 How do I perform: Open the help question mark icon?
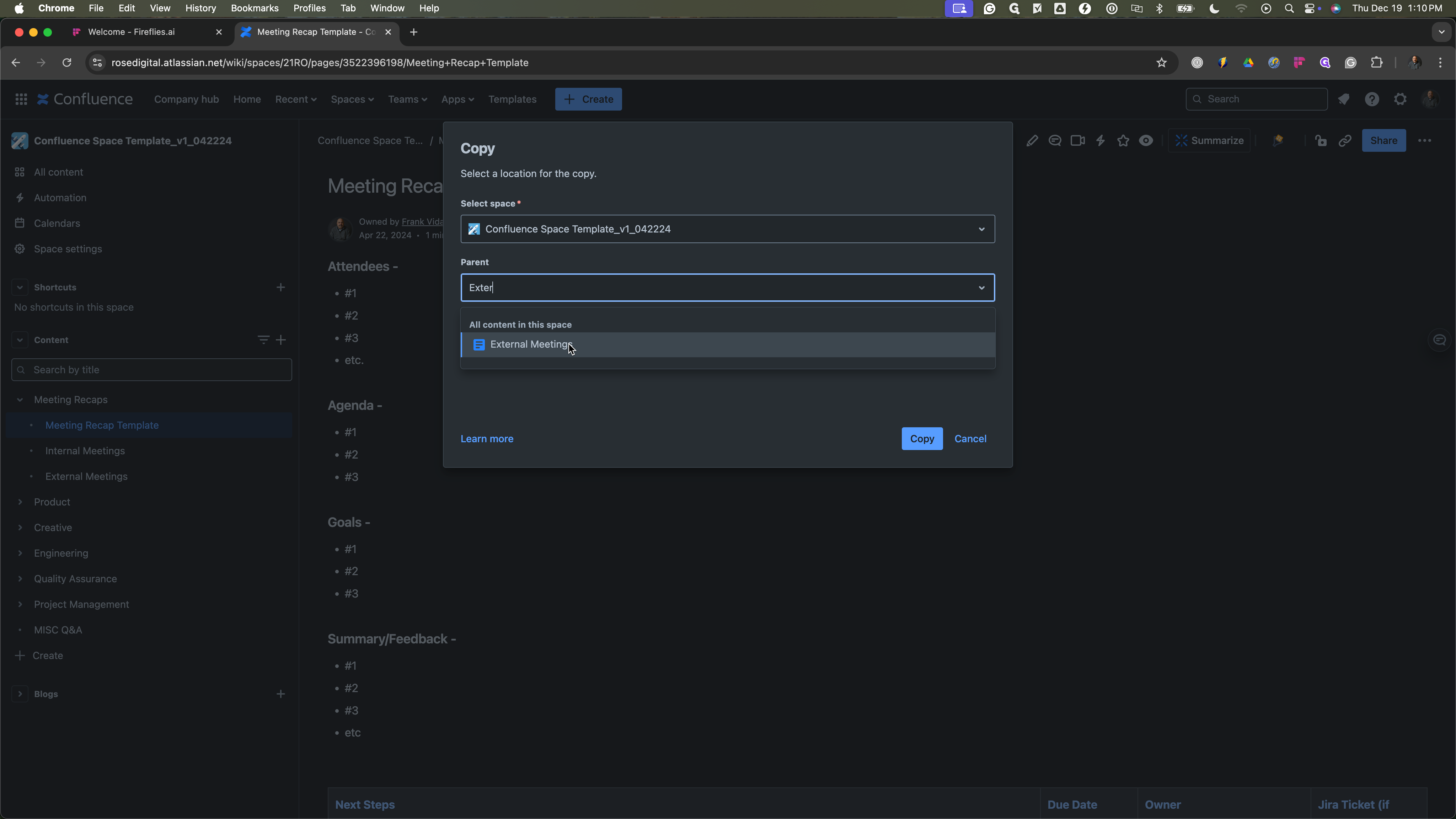point(1372,99)
